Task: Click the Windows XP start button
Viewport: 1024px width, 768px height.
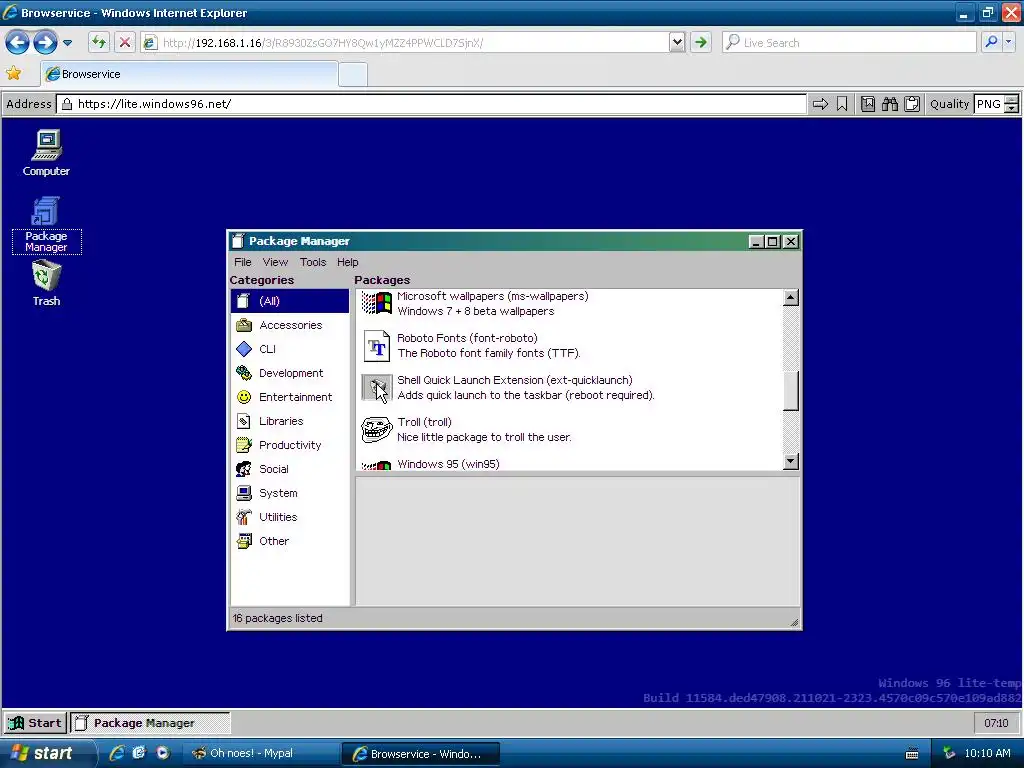Action: (46, 753)
